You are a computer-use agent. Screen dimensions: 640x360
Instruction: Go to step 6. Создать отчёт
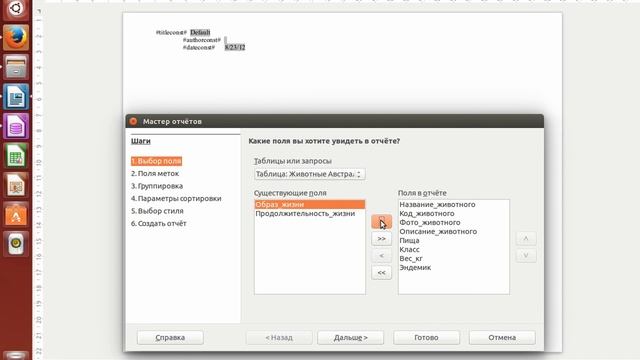point(158,224)
